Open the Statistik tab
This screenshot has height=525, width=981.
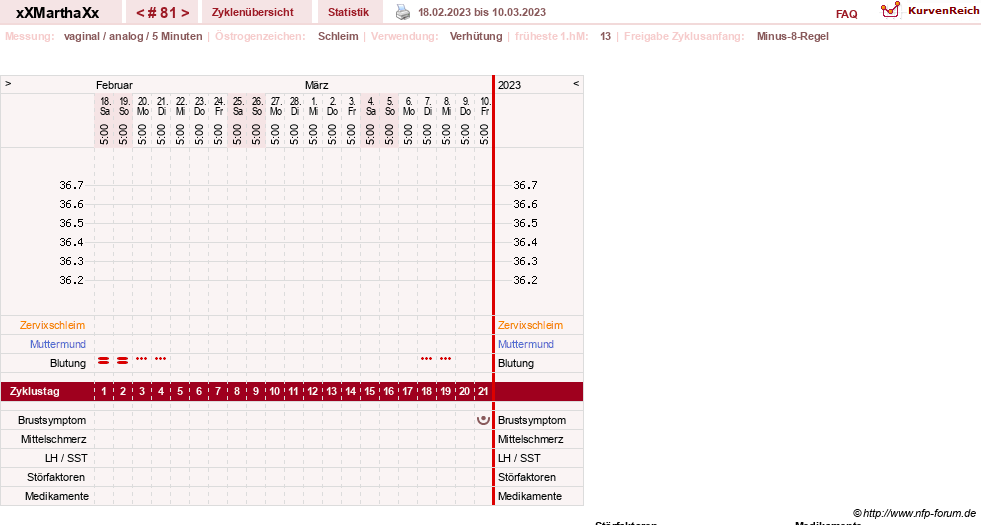(x=348, y=12)
